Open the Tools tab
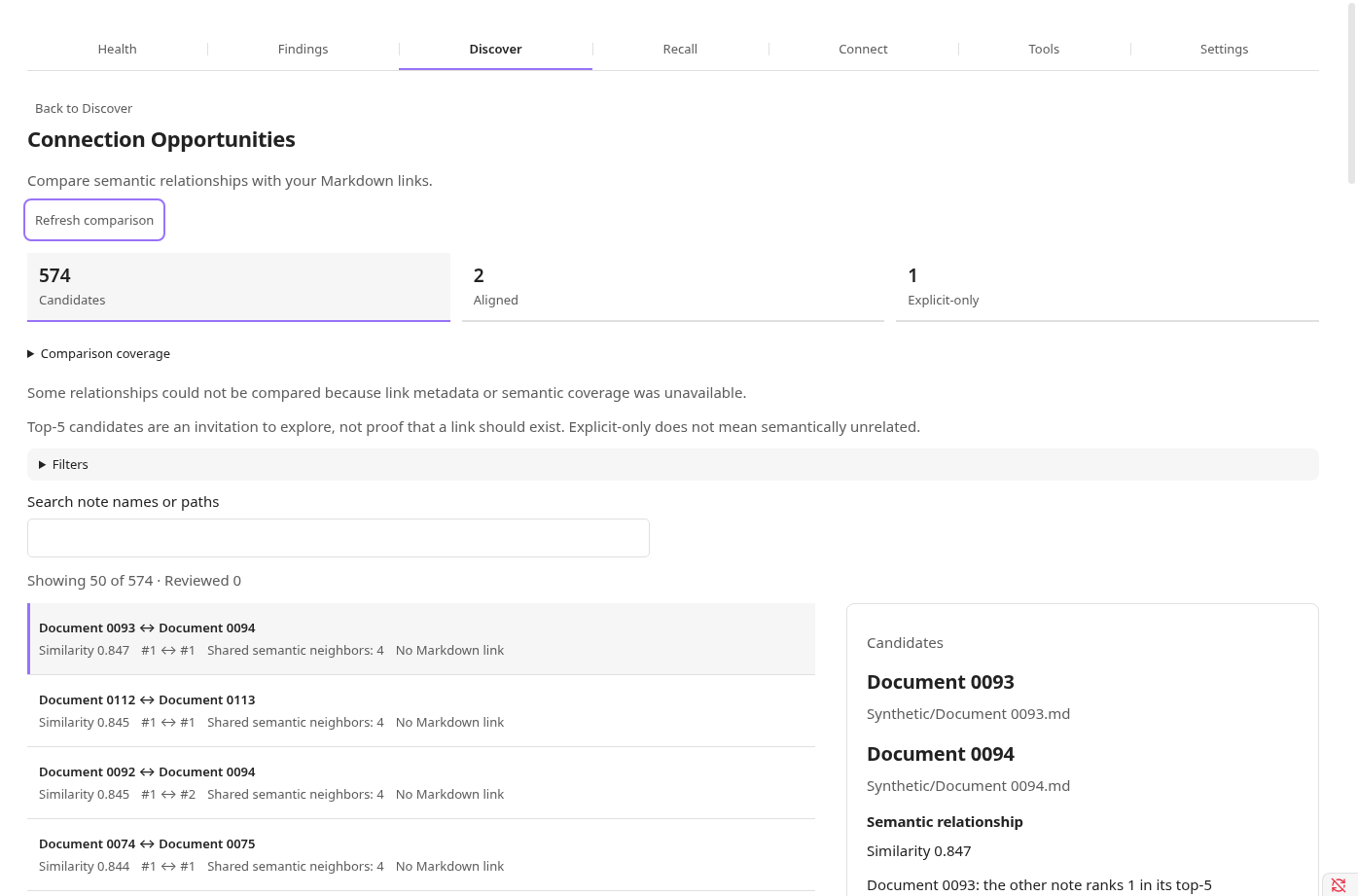 (1044, 49)
